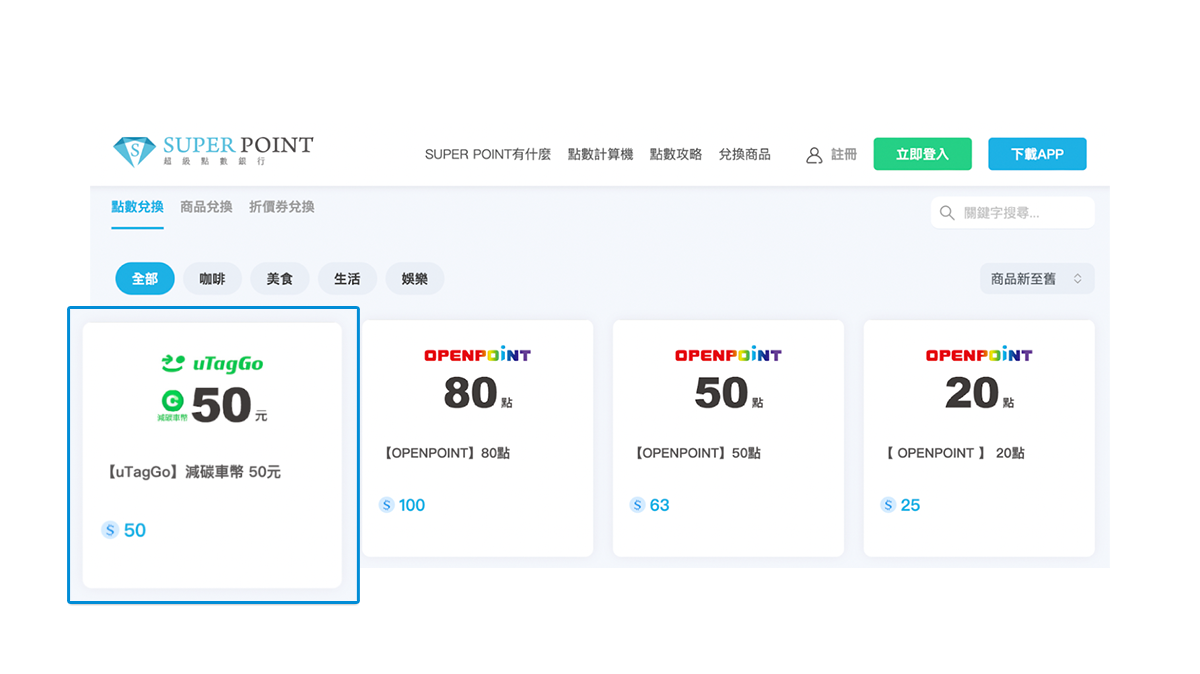This screenshot has width=1200, height=674.
Task: Click the 【OPENPOINT】80點 title
Action: click(446, 453)
